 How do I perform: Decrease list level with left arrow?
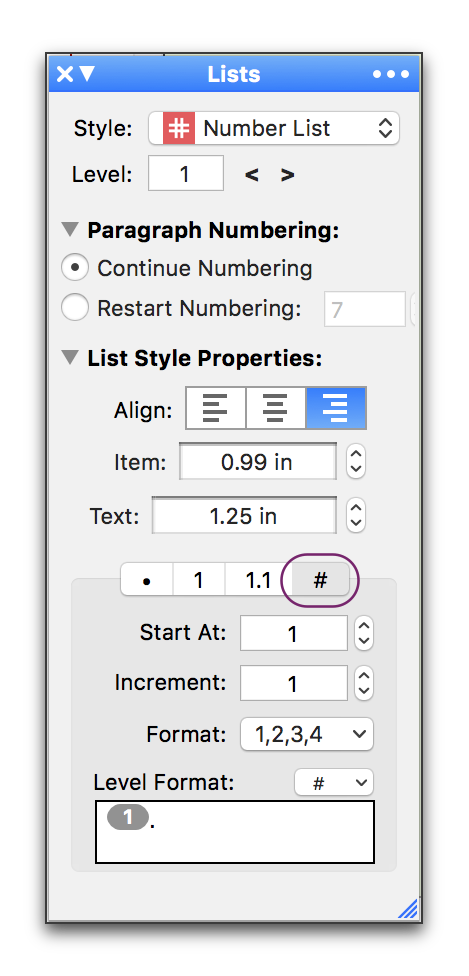coord(252,175)
